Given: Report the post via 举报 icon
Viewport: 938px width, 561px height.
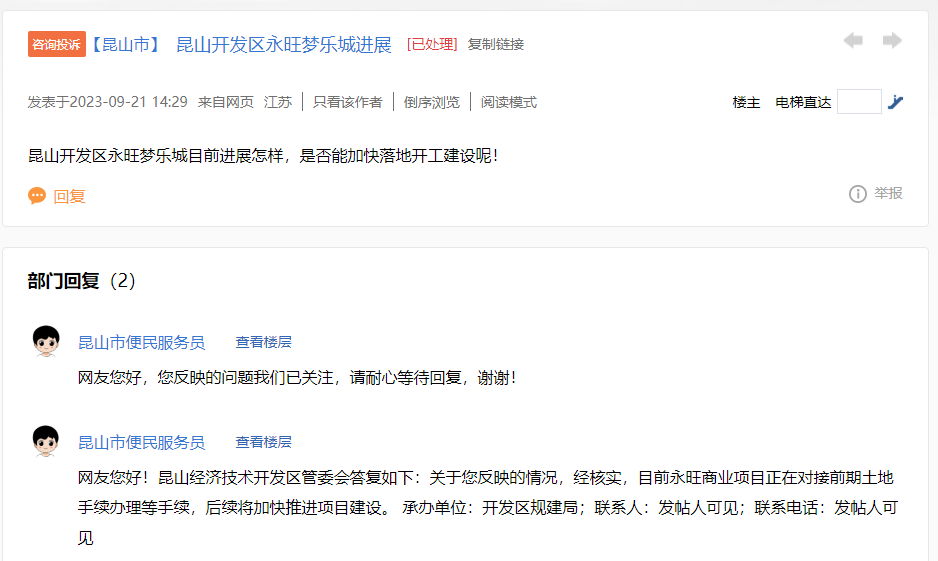Looking at the screenshot, I should 857,194.
